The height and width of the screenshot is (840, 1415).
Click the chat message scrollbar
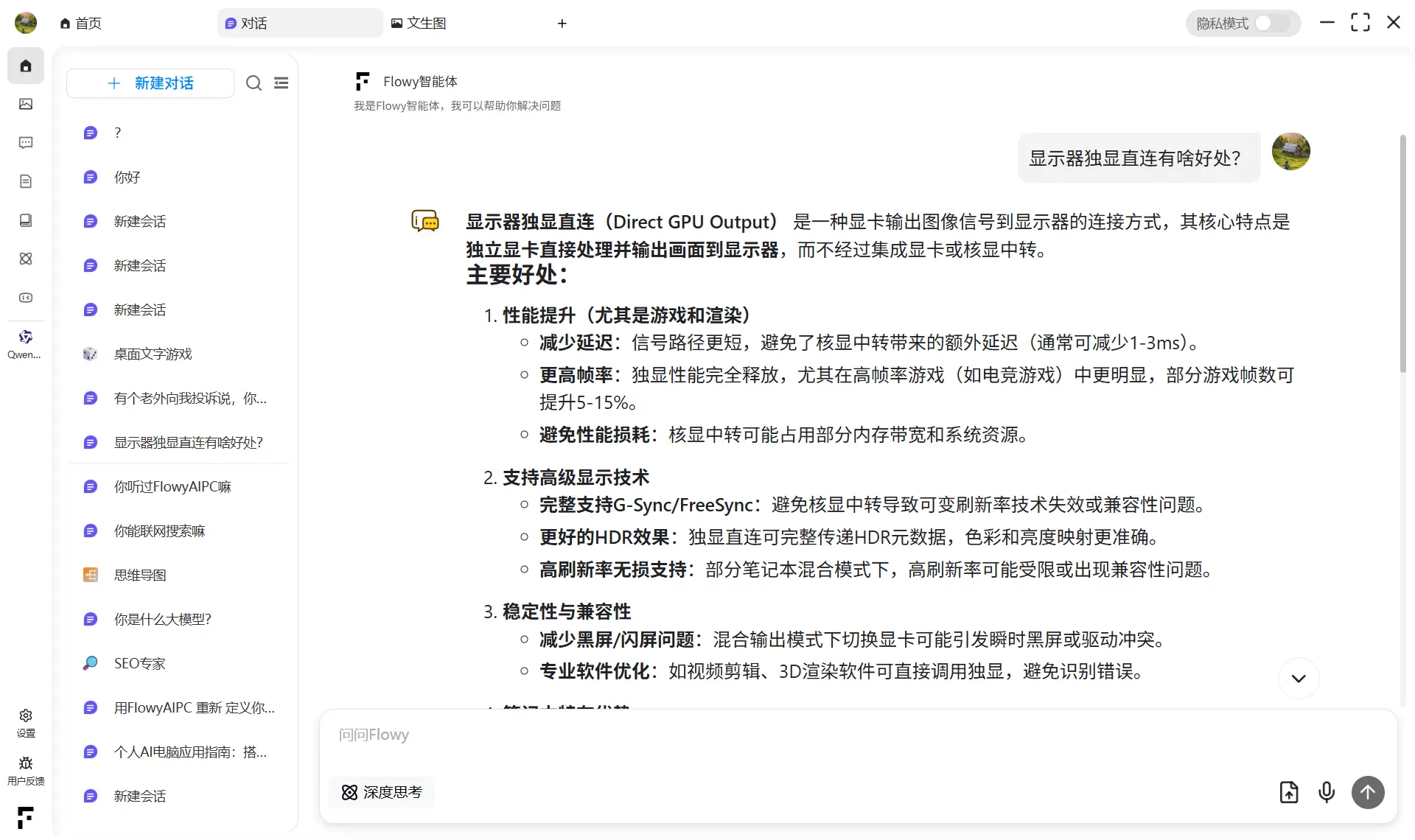pos(1402,254)
